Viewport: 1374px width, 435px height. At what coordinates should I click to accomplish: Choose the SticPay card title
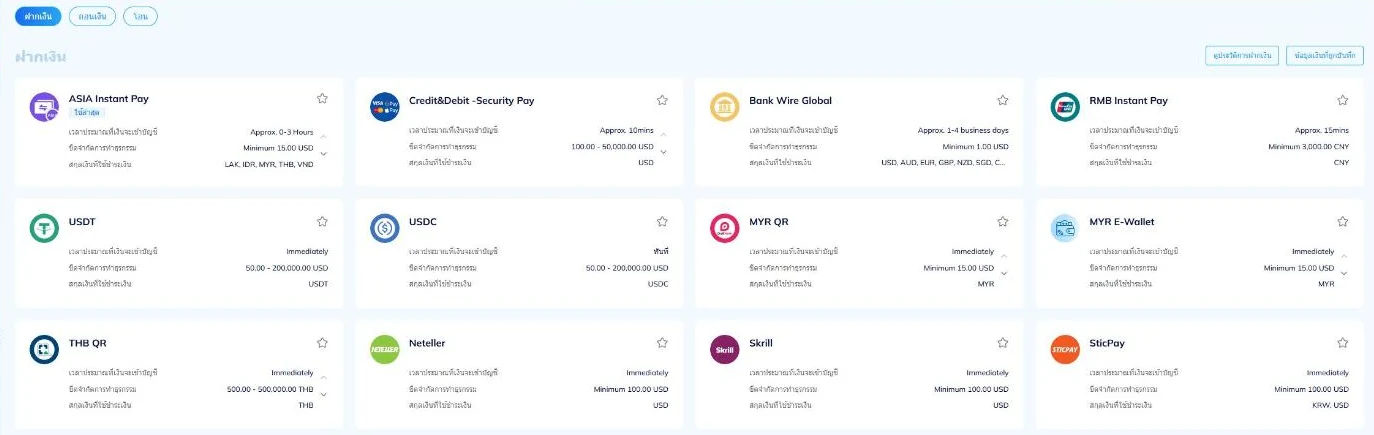tap(1107, 342)
